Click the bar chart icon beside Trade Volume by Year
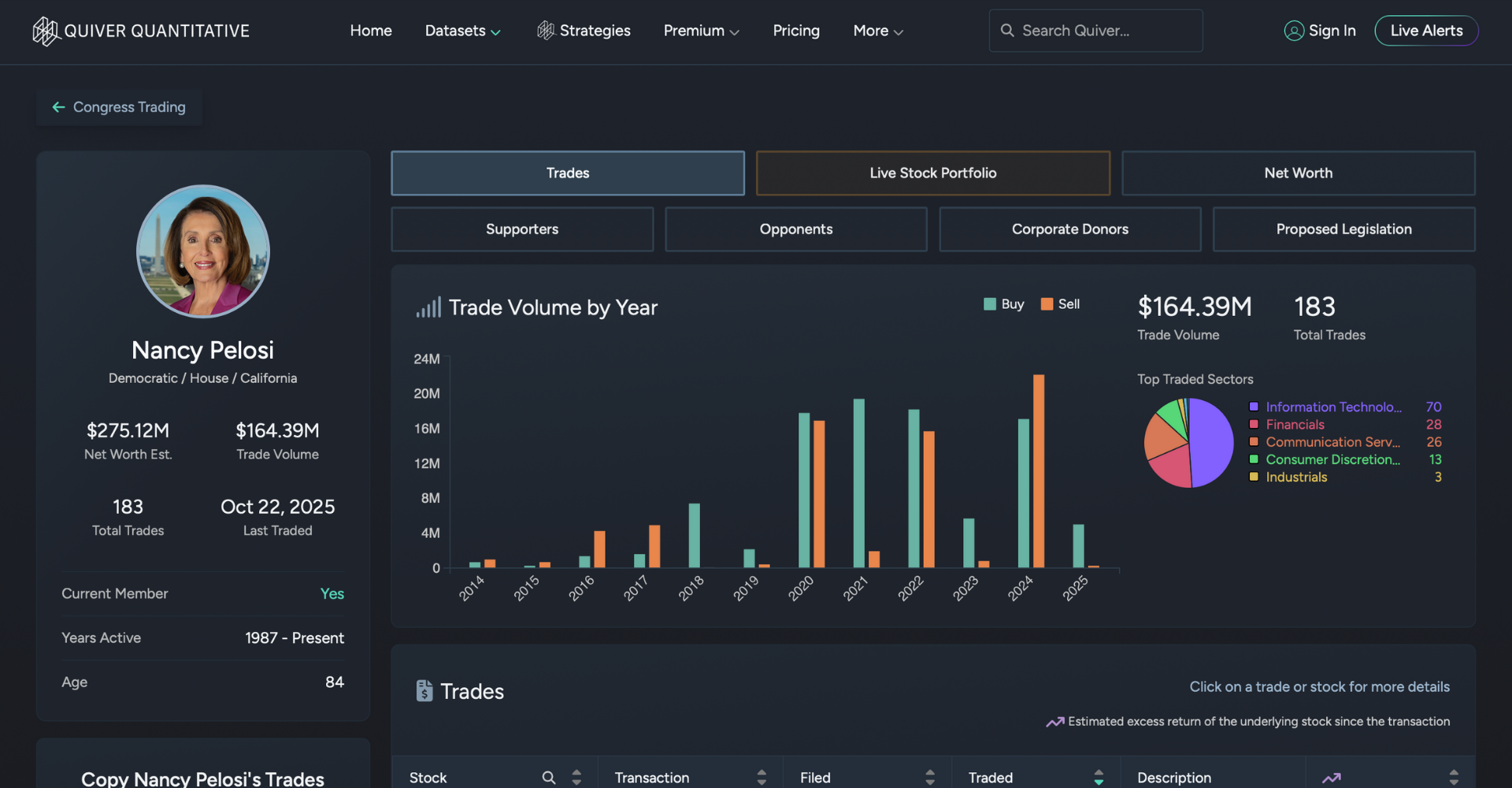The height and width of the screenshot is (788, 1512). pyautogui.click(x=428, y=307)
